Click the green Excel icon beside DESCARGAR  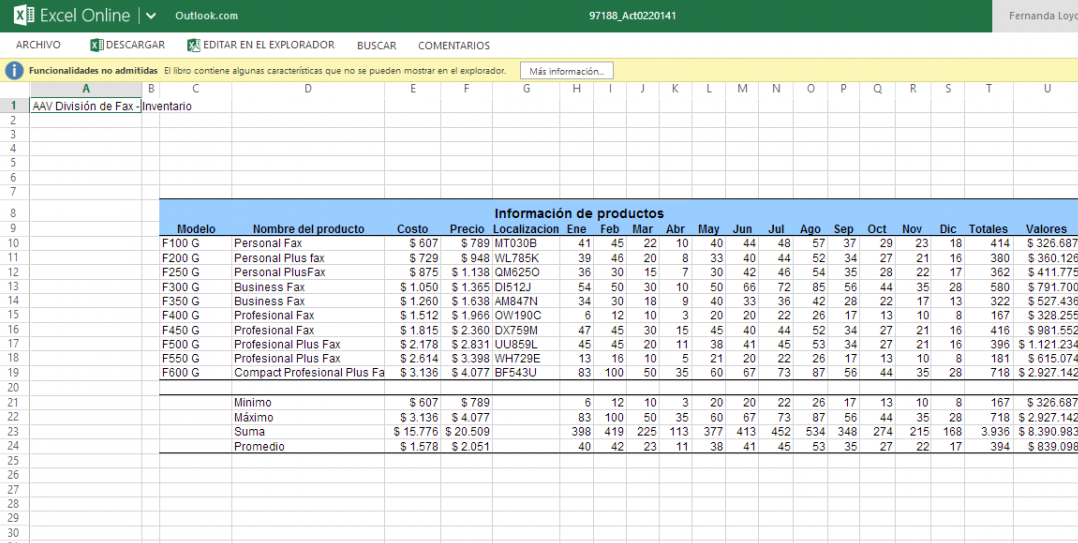(97, 45)
